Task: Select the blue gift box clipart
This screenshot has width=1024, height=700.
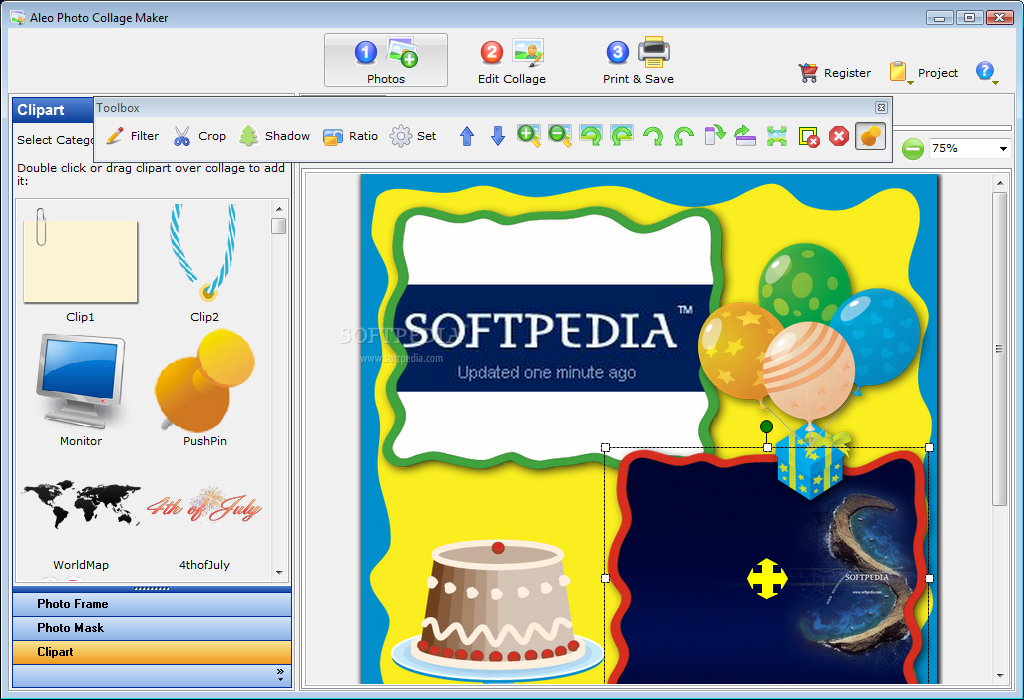Action: 812,460
